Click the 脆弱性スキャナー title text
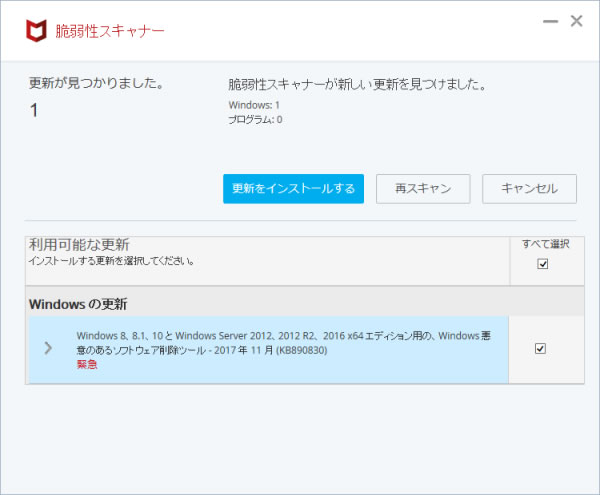Screen dimensions: 600x495 (x=110, y=31)
